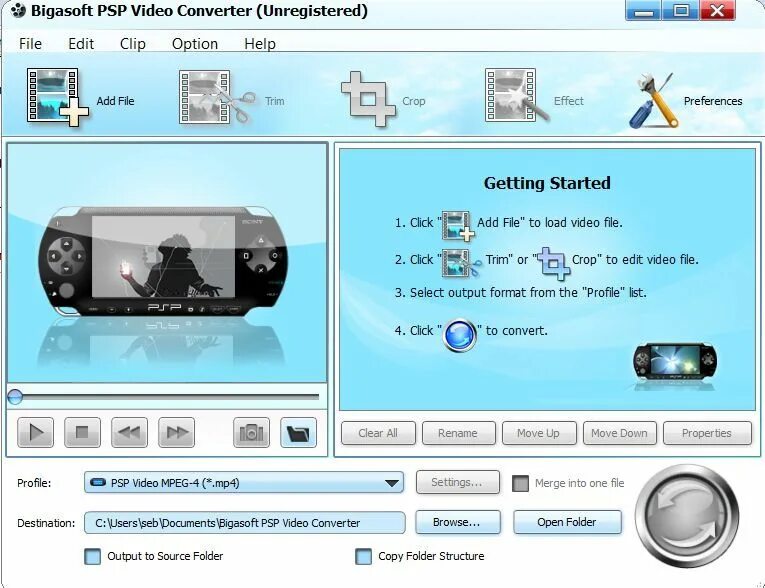Click the Crop icon in Getting Started

click(x=553, y=264)
